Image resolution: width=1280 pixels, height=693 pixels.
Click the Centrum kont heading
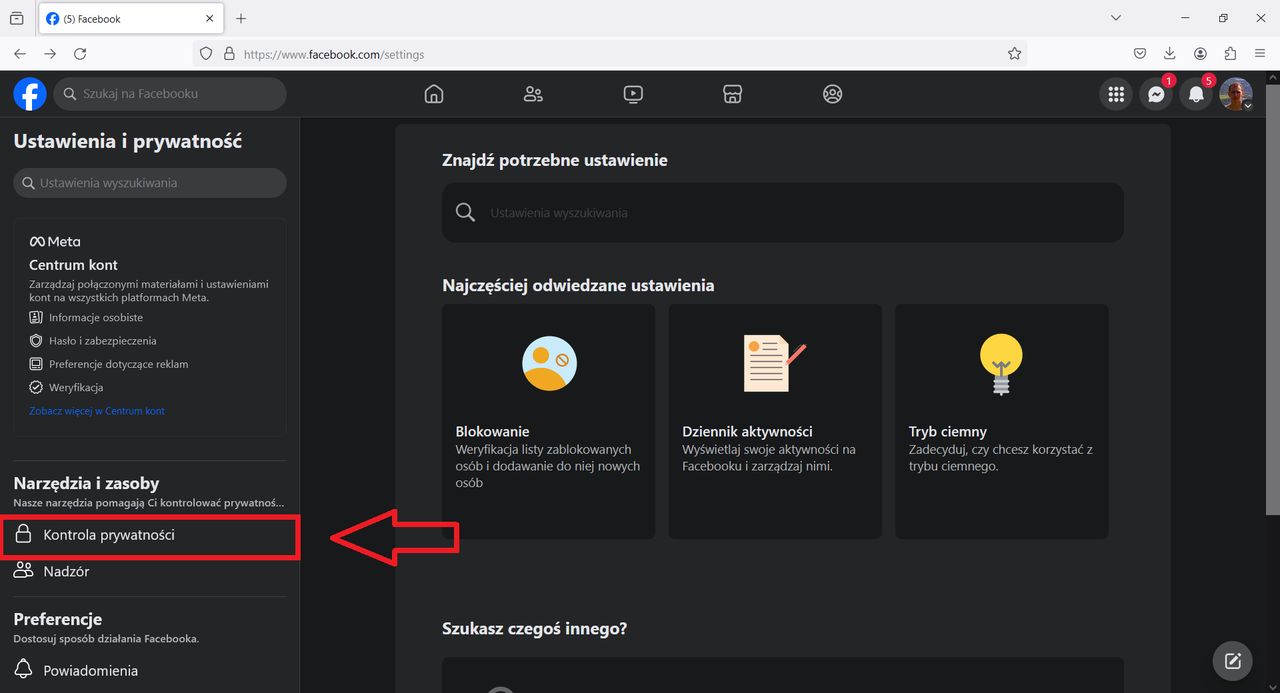73,265
